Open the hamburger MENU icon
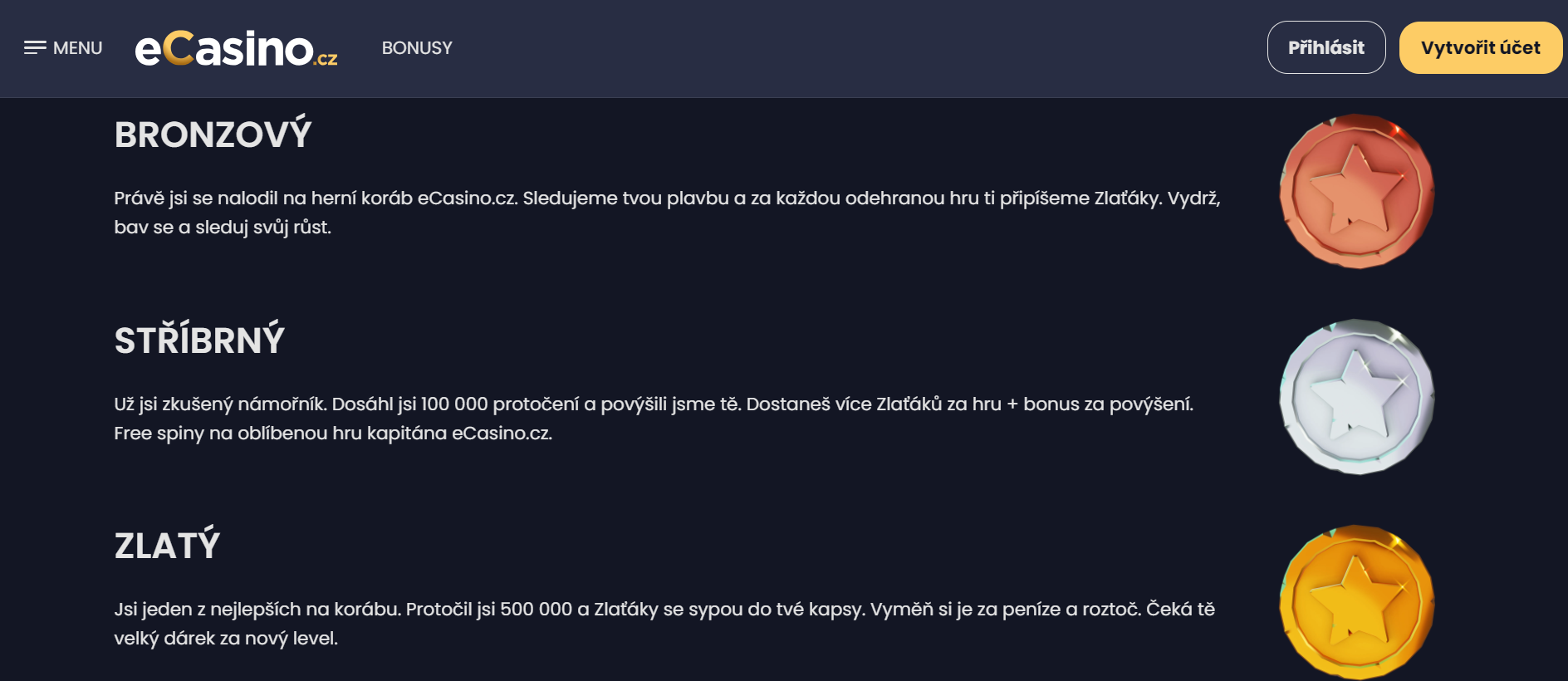Screen dimensions: 1568x681 click(x=35, y=48)
